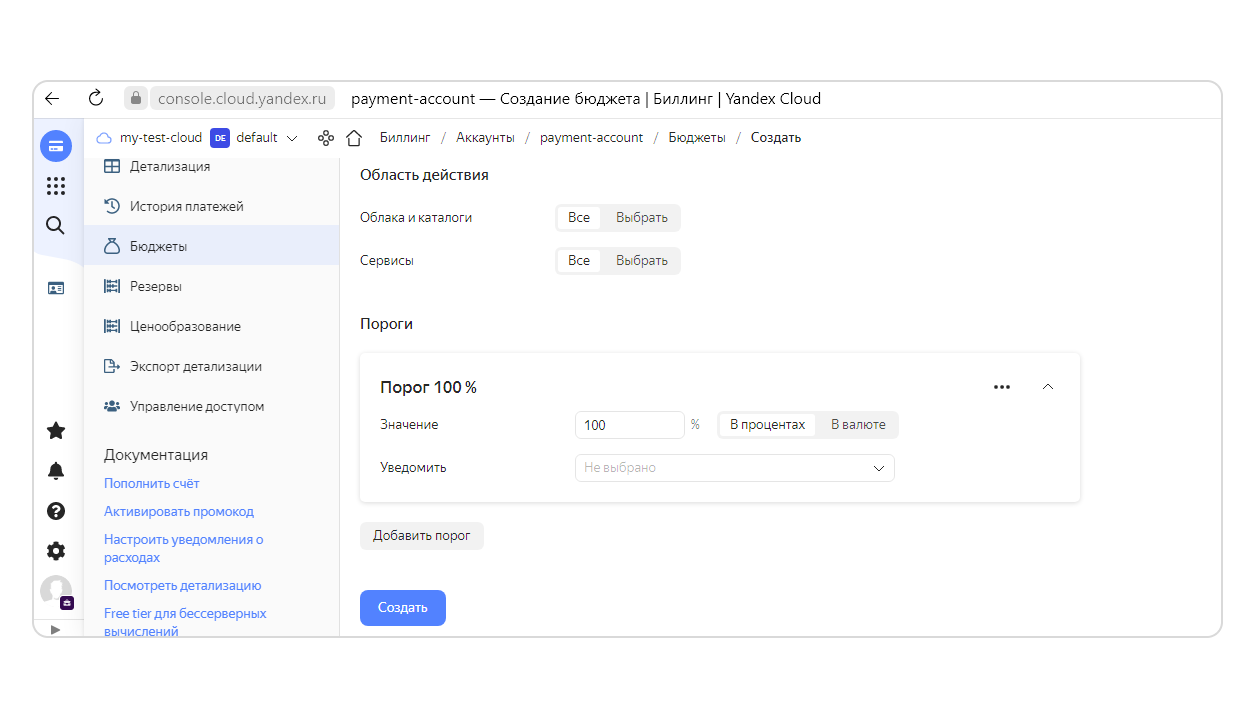
Task: Select Все for Сервисы
Action: 579,260
